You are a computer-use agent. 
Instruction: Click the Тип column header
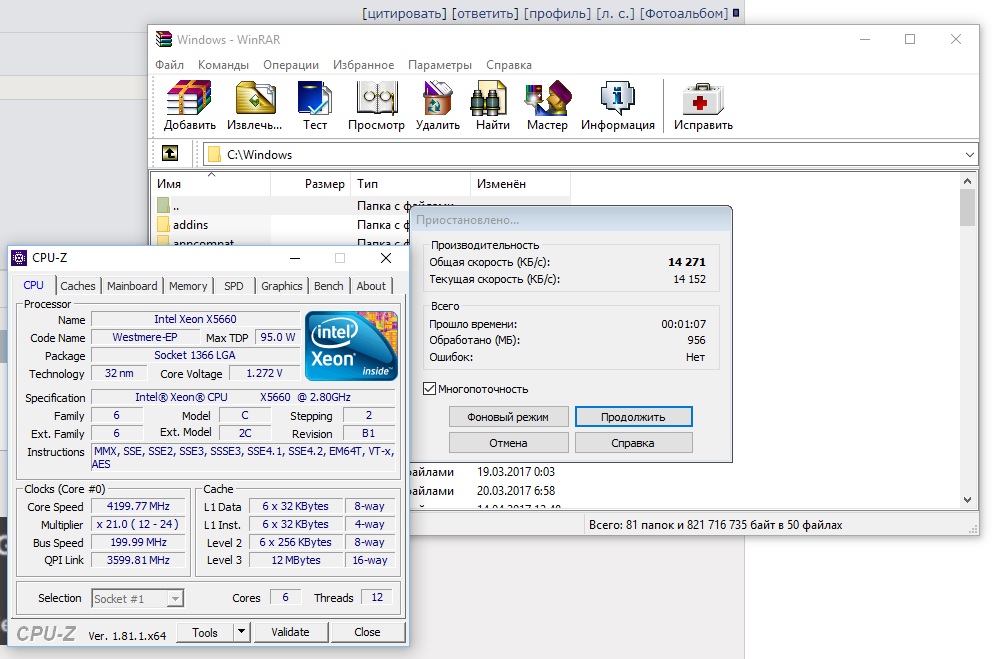410,184
